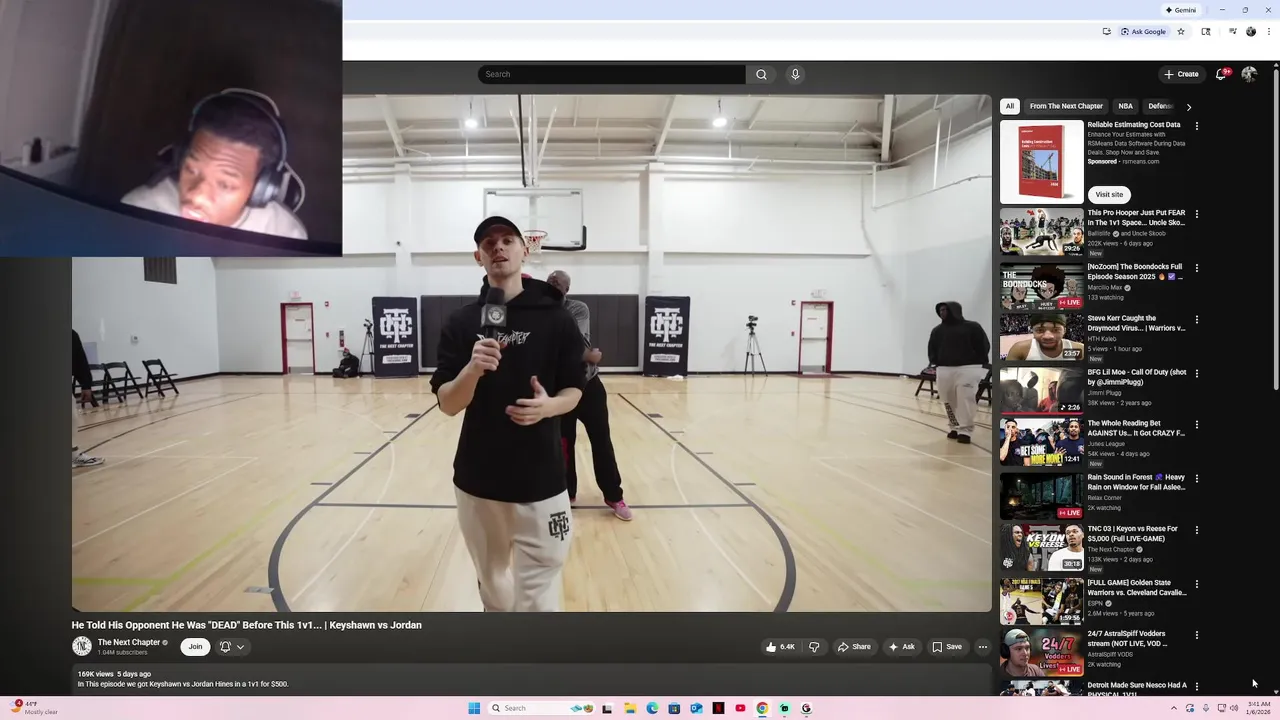Open Chrome profile avatar
This screenshot has width=1280, height=720.
[x=1251, y=32]
